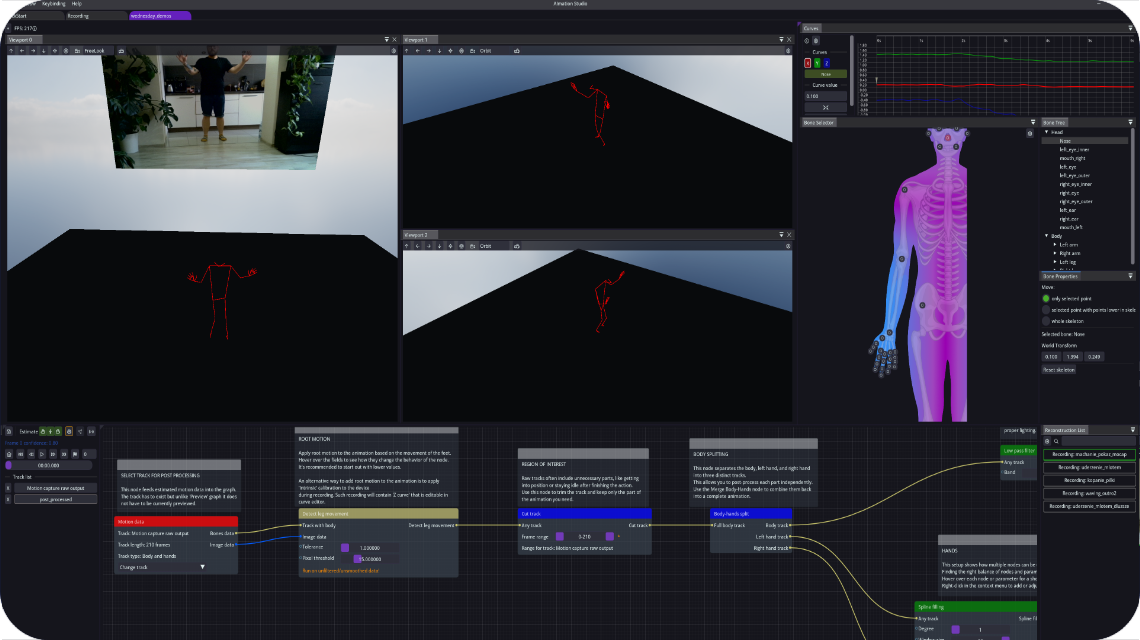The image size is (1140, 640).
Task: Click the highlighted orange-bordered estimate icon
Action: 69,431
